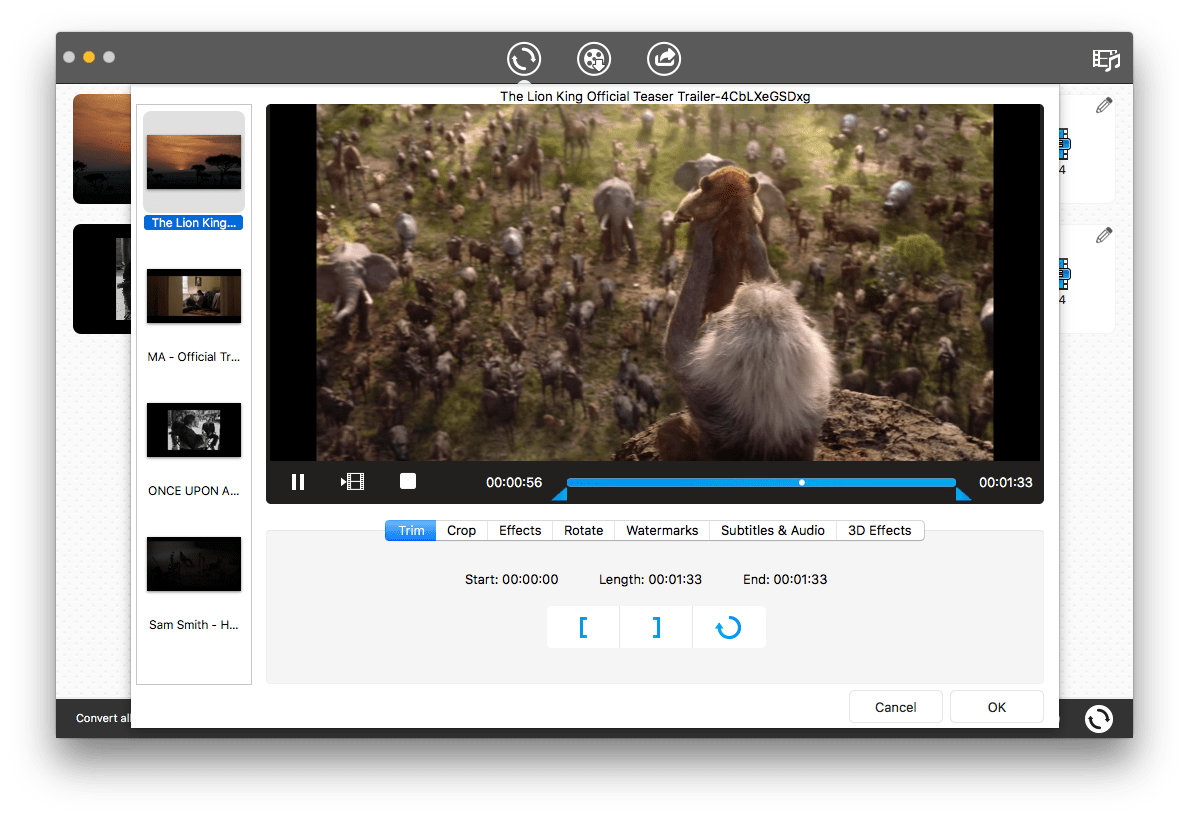Click the 'ONCE UPON A...' label
The image size is (1189, 818).
pos(193,491)
